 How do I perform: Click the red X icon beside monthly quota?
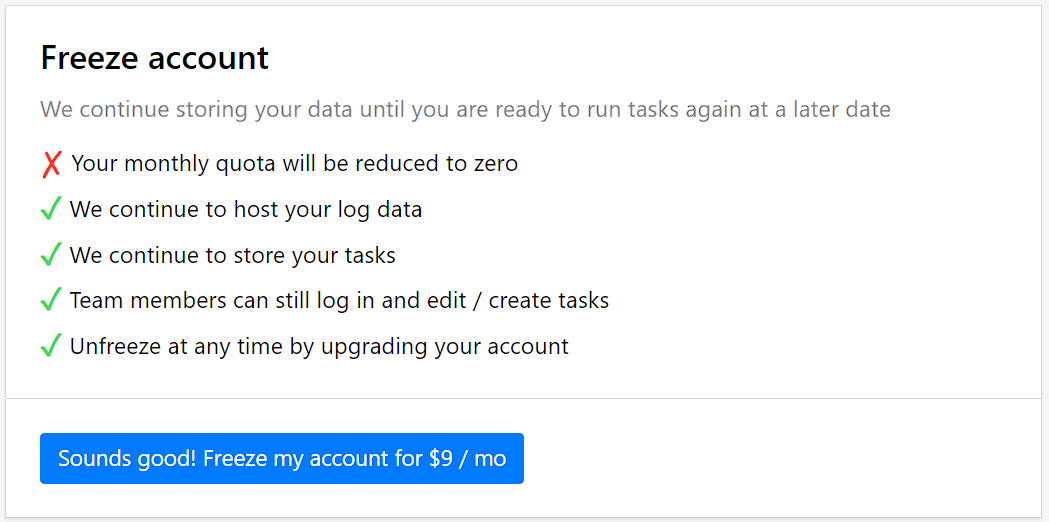pos(52,164)
